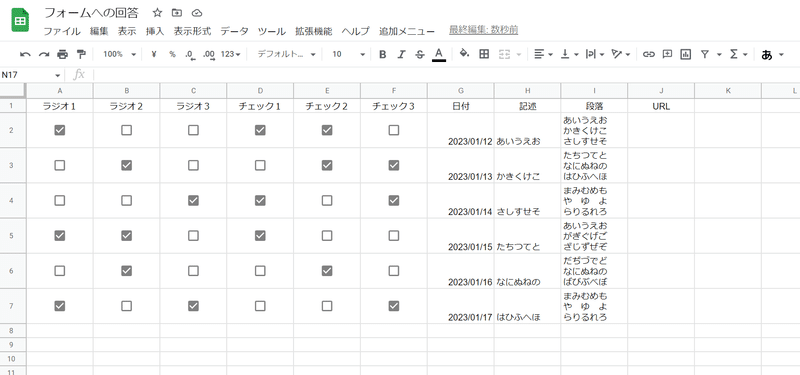Image resolution: width=800 pixels, height=375 pixels.
Task: Activate the paint format tool
Action: tap(81, 54)
